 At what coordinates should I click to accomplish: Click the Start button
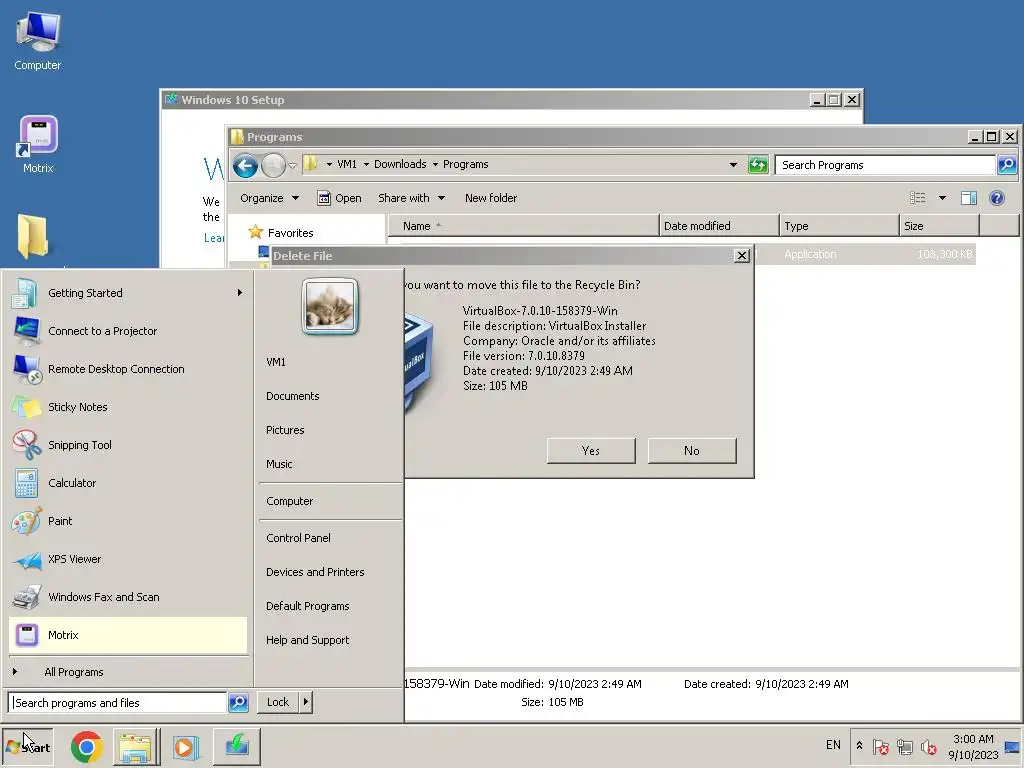28,747
